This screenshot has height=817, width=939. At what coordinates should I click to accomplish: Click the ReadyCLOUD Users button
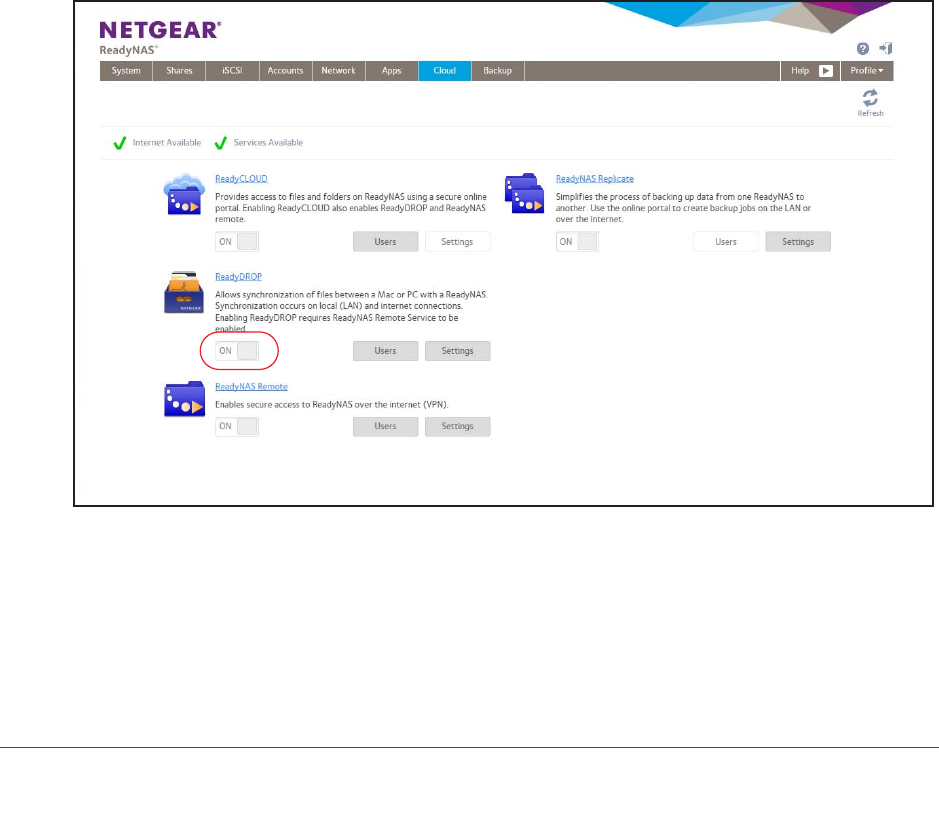[386, 241]
